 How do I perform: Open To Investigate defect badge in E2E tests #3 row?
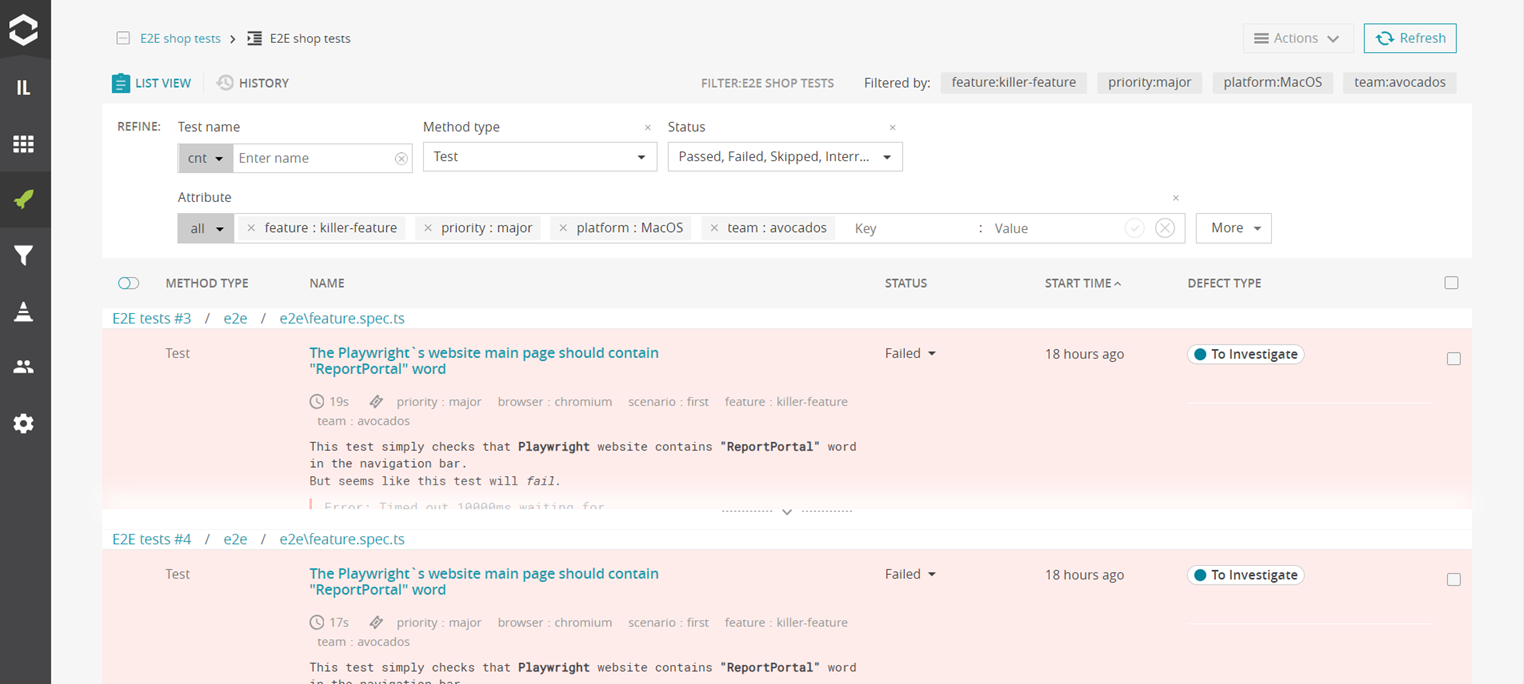point(1246,354)
